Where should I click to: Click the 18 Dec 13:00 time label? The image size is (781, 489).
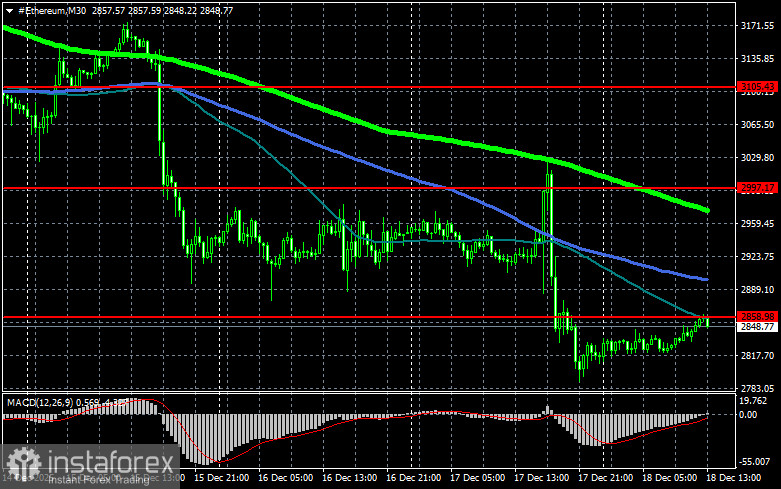pos(734,478)
